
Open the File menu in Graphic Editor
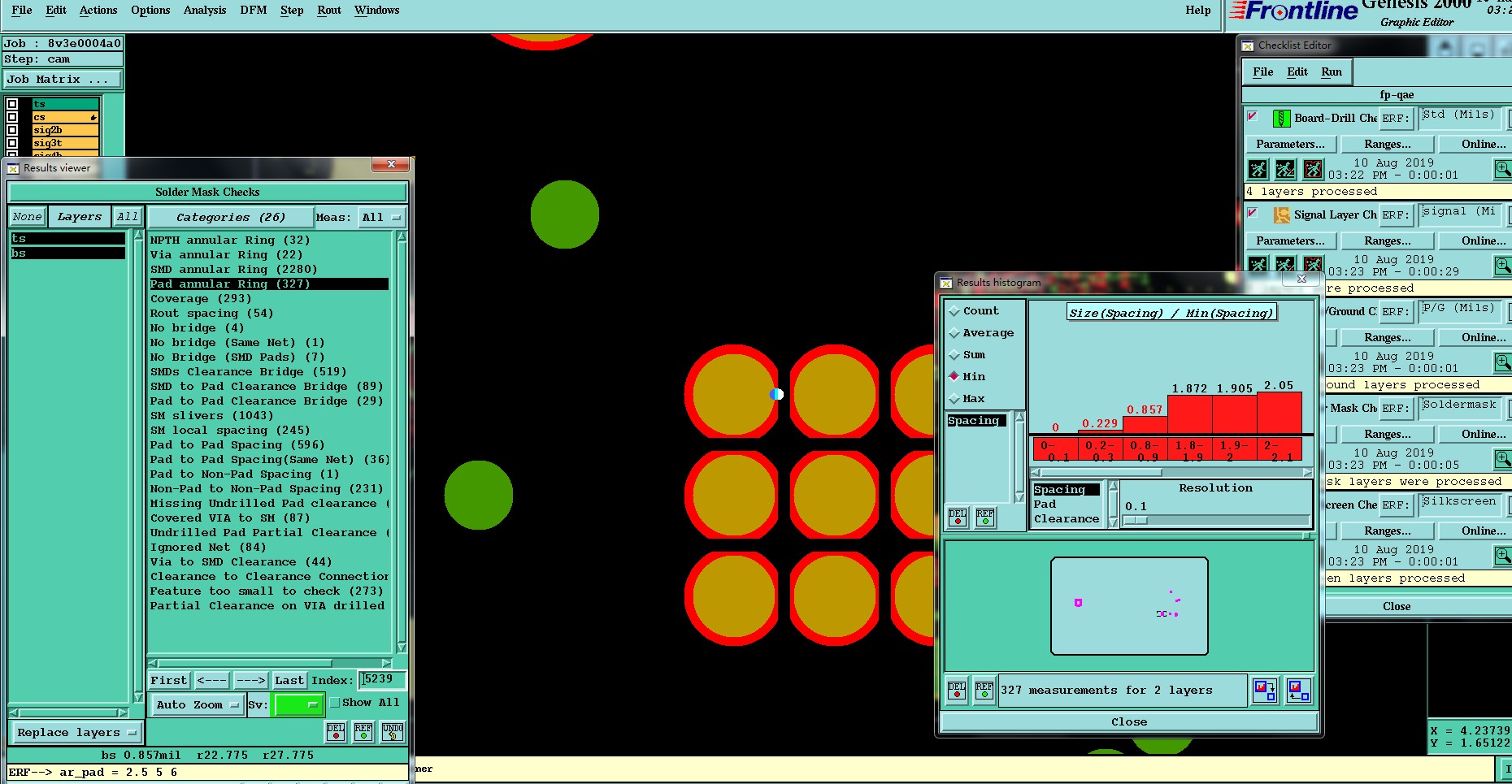22,11
